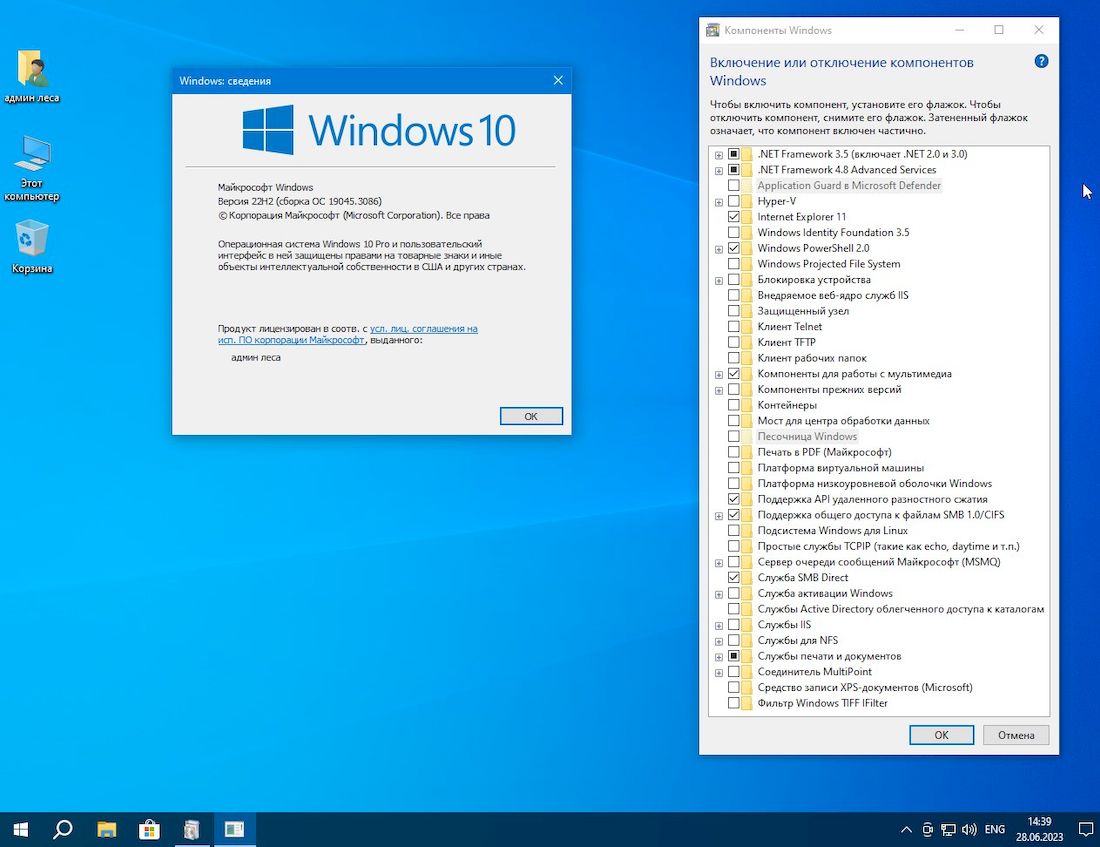1100x847 pixels.
Task: Select 'Средство записи XPS-документов (Microsoft)' row
Action: (865, 687)
